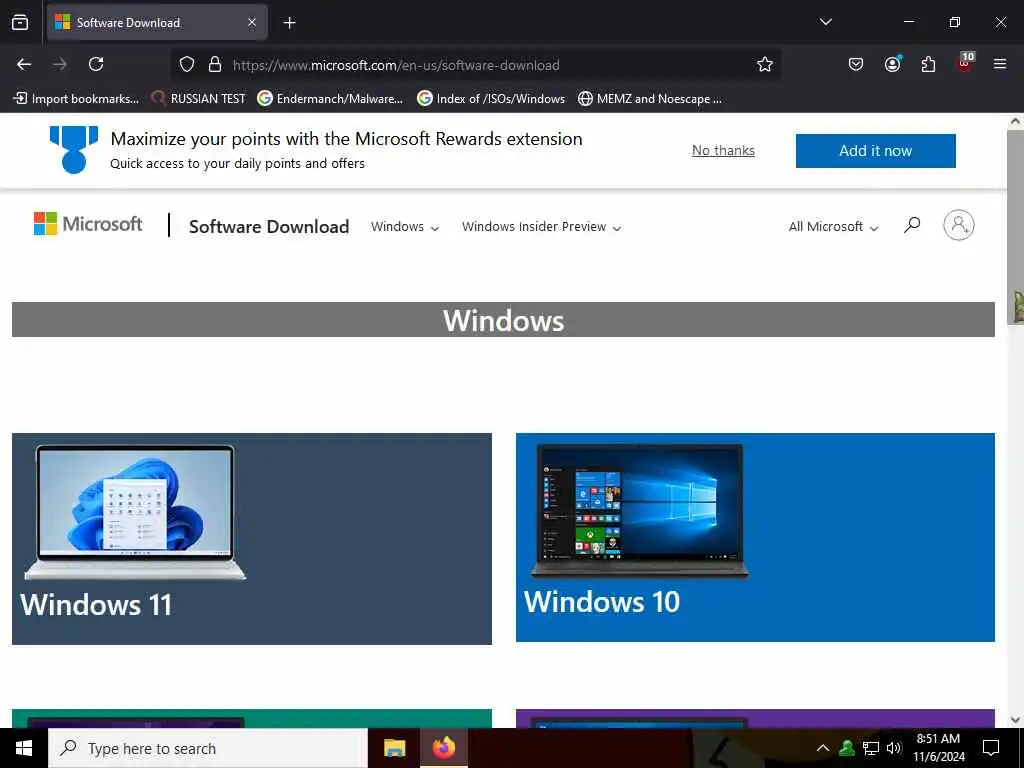This screenshot has width=1024, height=768.
Task: Open the Firefox account icon
Action: click(x=892, y=64)
